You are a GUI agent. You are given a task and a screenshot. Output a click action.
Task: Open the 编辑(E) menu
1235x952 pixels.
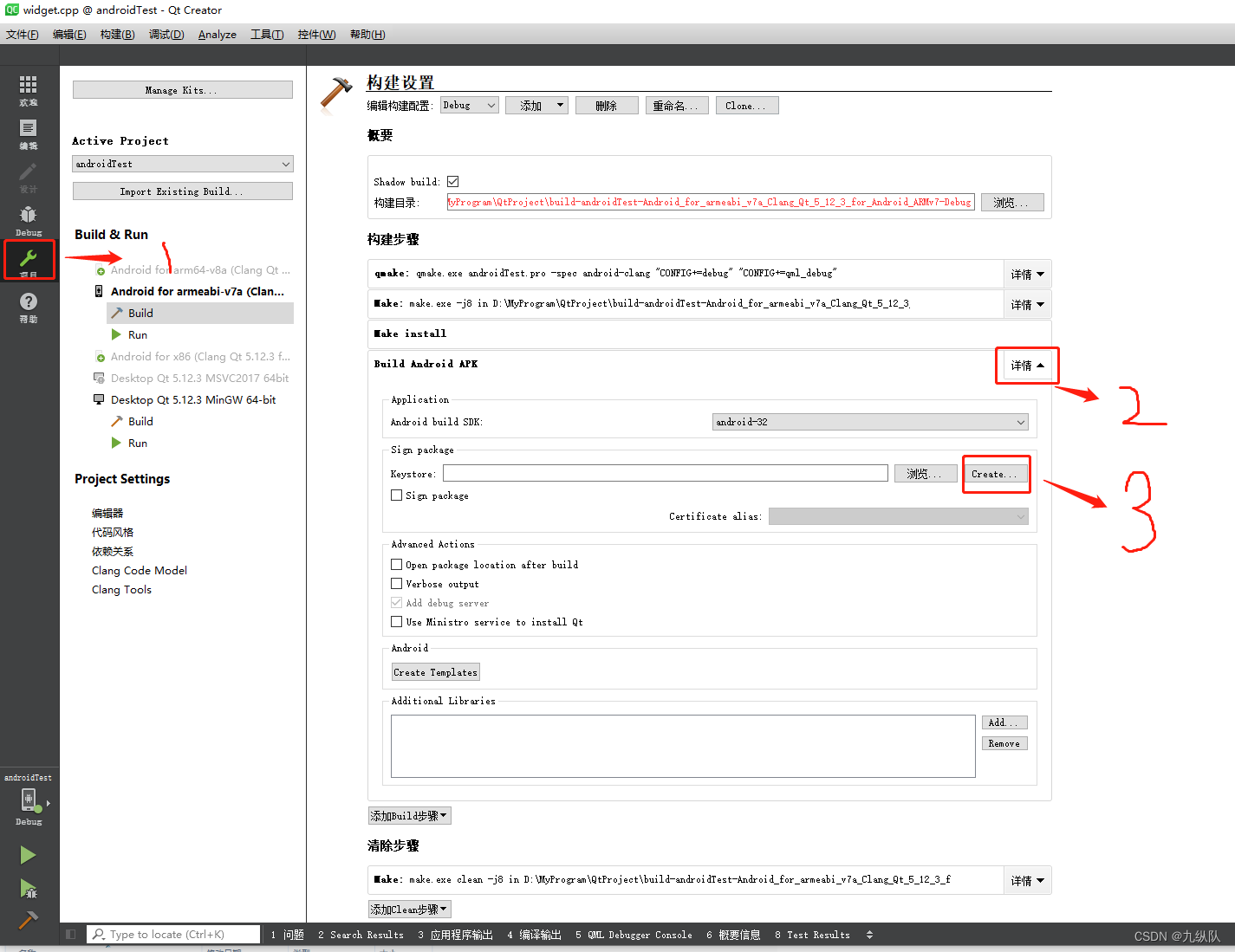click(69, 35)
